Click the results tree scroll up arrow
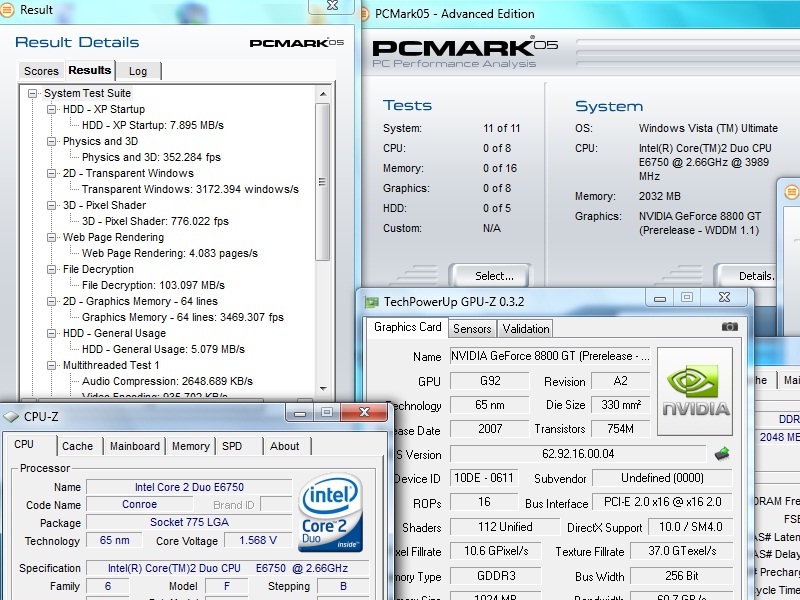The image size is (800, 600). pos(322,94)
